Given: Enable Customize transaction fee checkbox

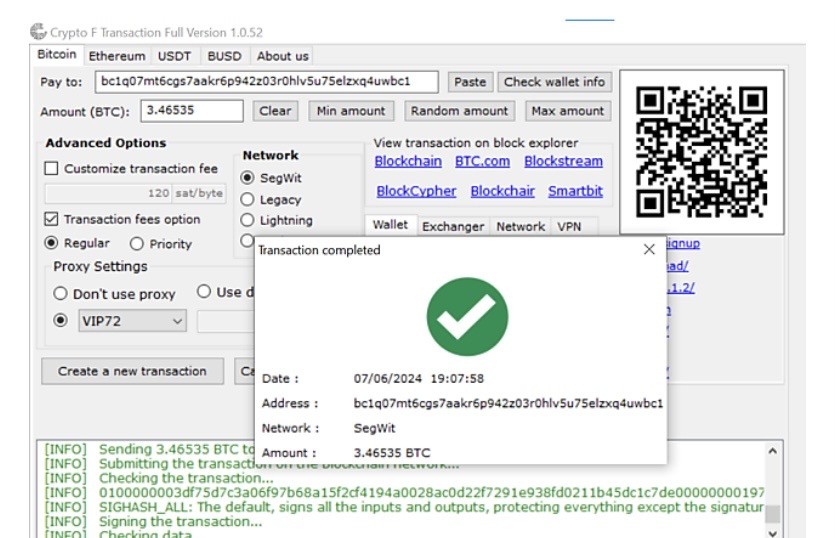Looking at the screenshot, I should pyautogui.click(x=53, y=169).
